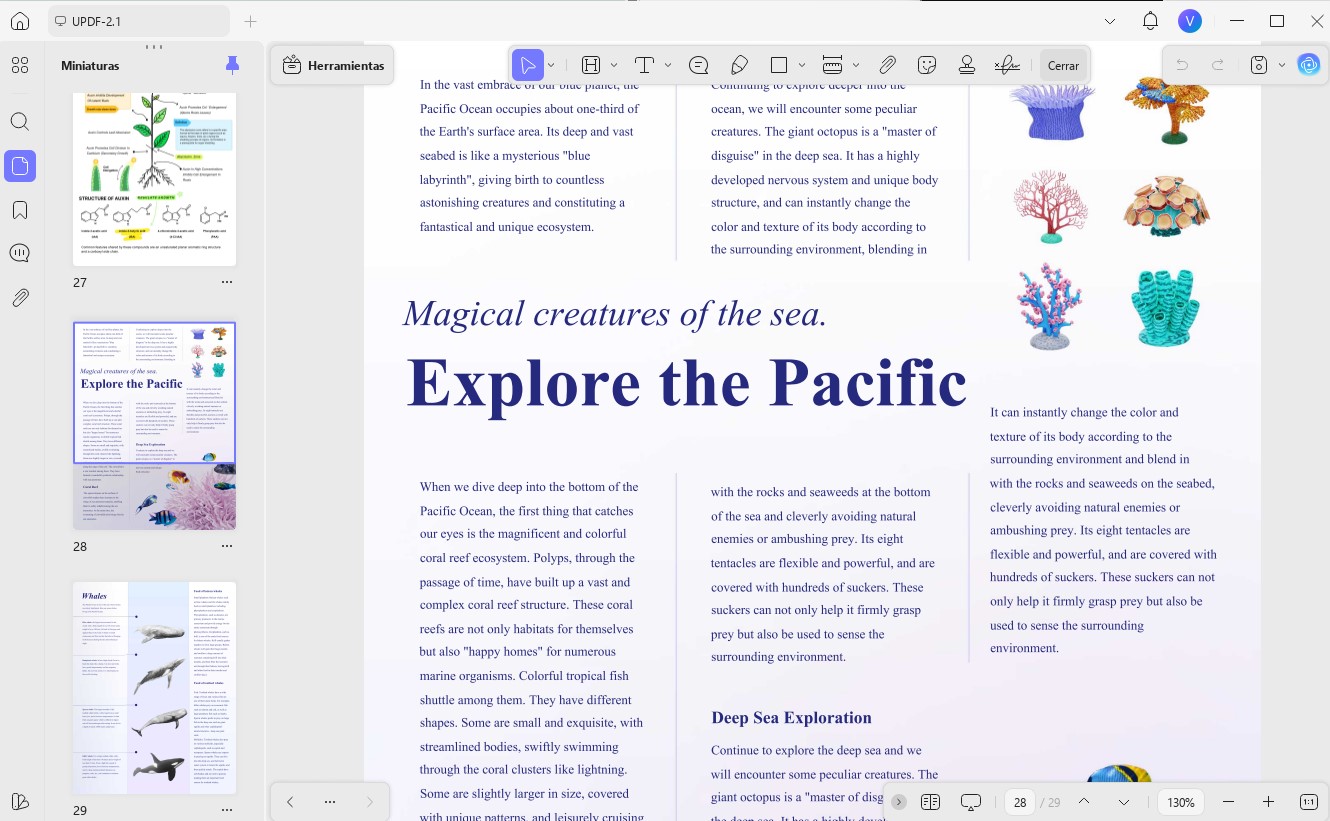Switch to the UPDF-2.1 tab

pyautogui.click(x=138, y=21)
